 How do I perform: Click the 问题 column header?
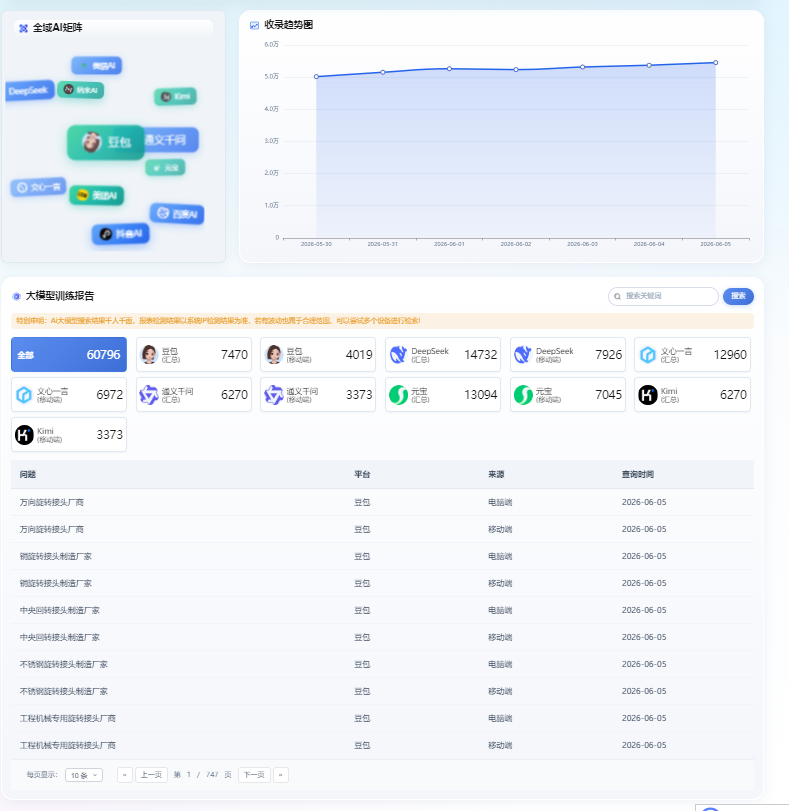pyautogui.click(x=28, y=474)
